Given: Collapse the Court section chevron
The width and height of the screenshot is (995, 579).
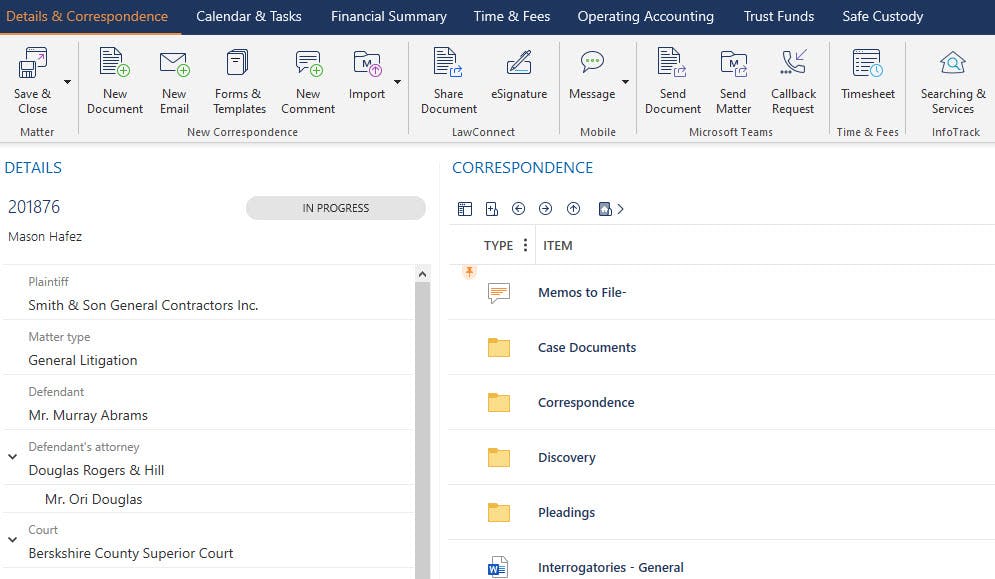Looking at the screenshot, I should click(x=13, y=540).
